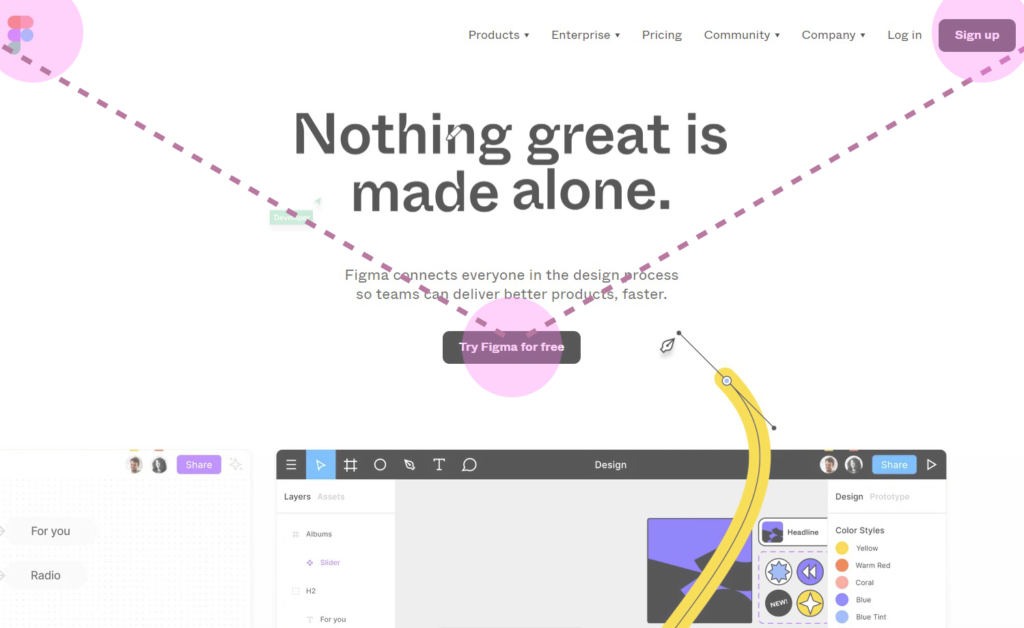This screenshot has height=628, width=1024.
Task: Click the bezier anchor point on the yellow curve
Action: [x=726, y=381]
